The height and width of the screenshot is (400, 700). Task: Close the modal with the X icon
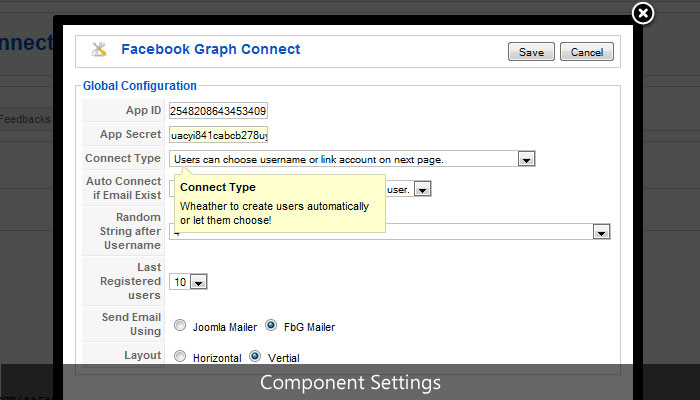[643, 14]
